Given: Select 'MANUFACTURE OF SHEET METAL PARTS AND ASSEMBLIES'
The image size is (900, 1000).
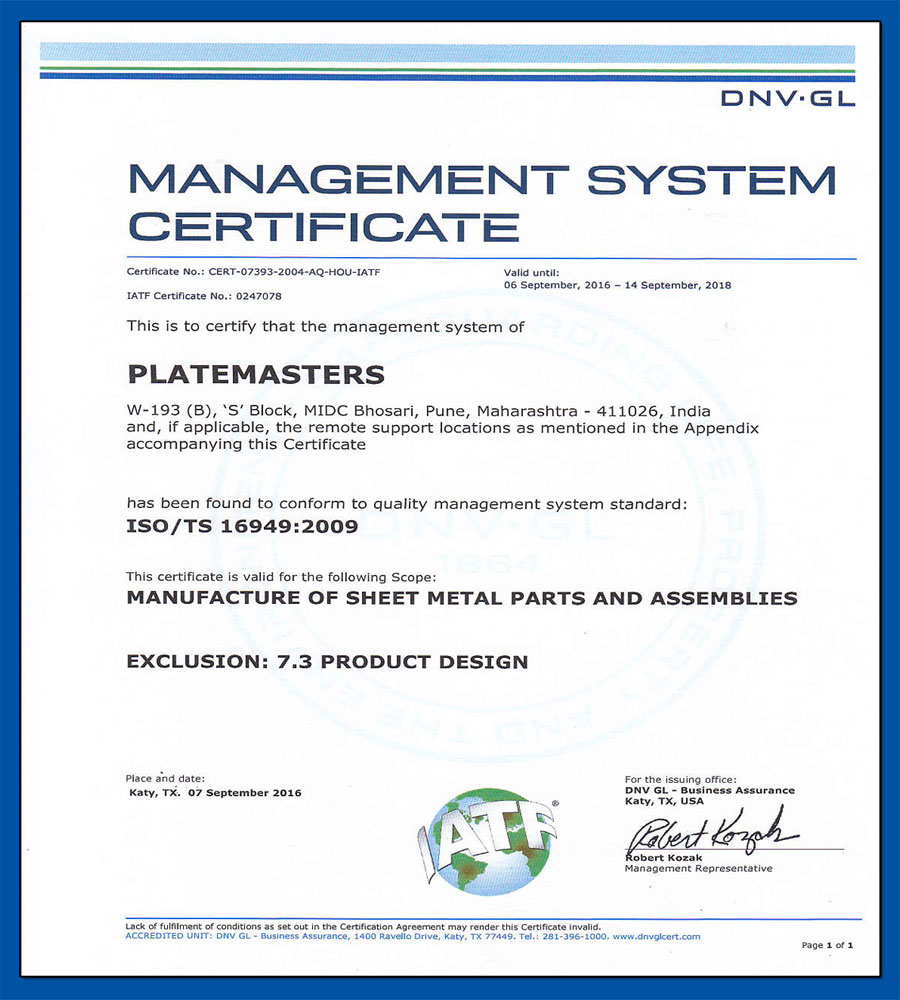Looking at the screenshot, I should 462,598.
